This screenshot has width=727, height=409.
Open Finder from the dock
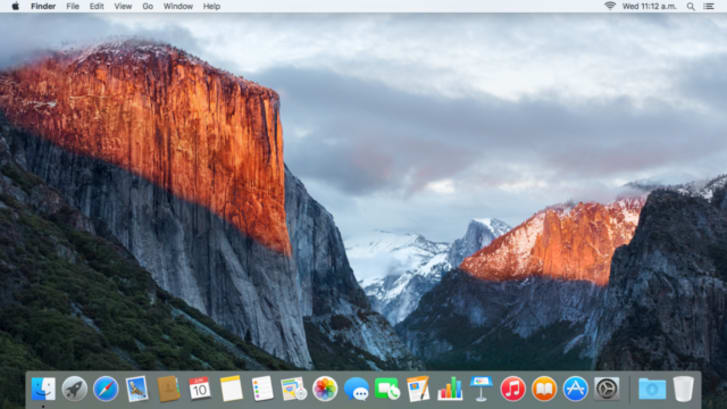pos(44,389)
